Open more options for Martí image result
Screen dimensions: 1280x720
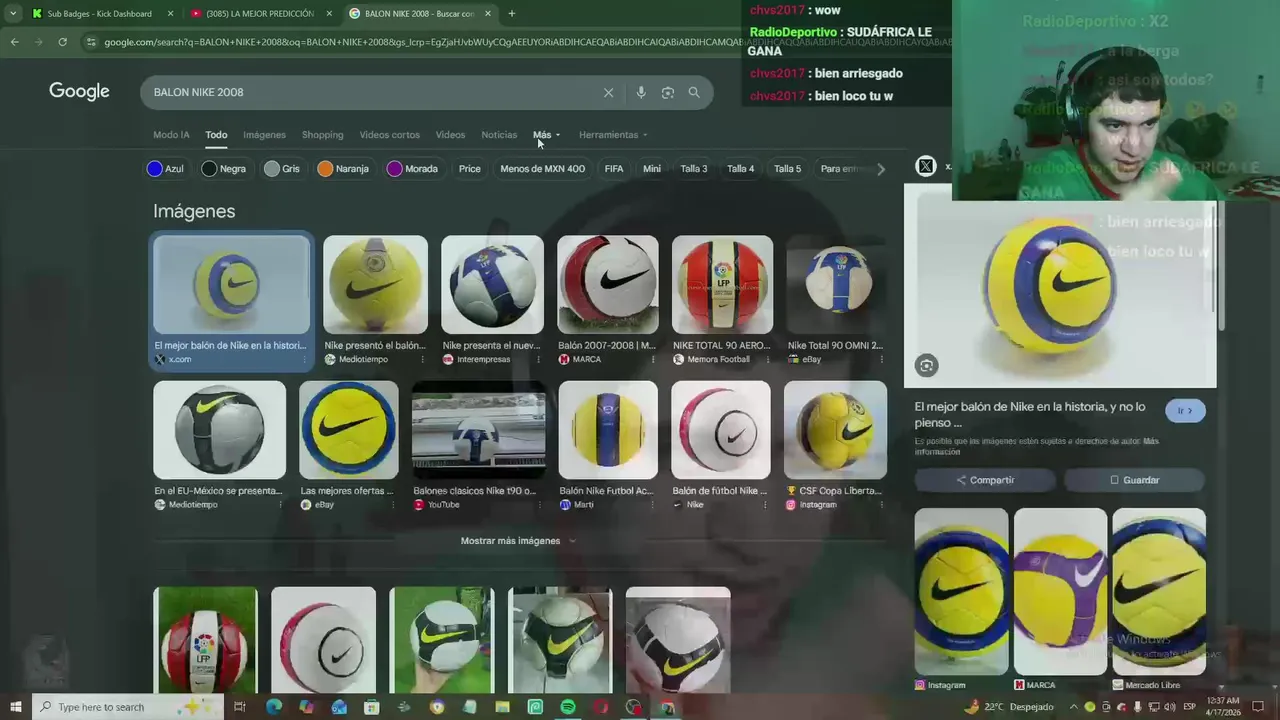654,505
